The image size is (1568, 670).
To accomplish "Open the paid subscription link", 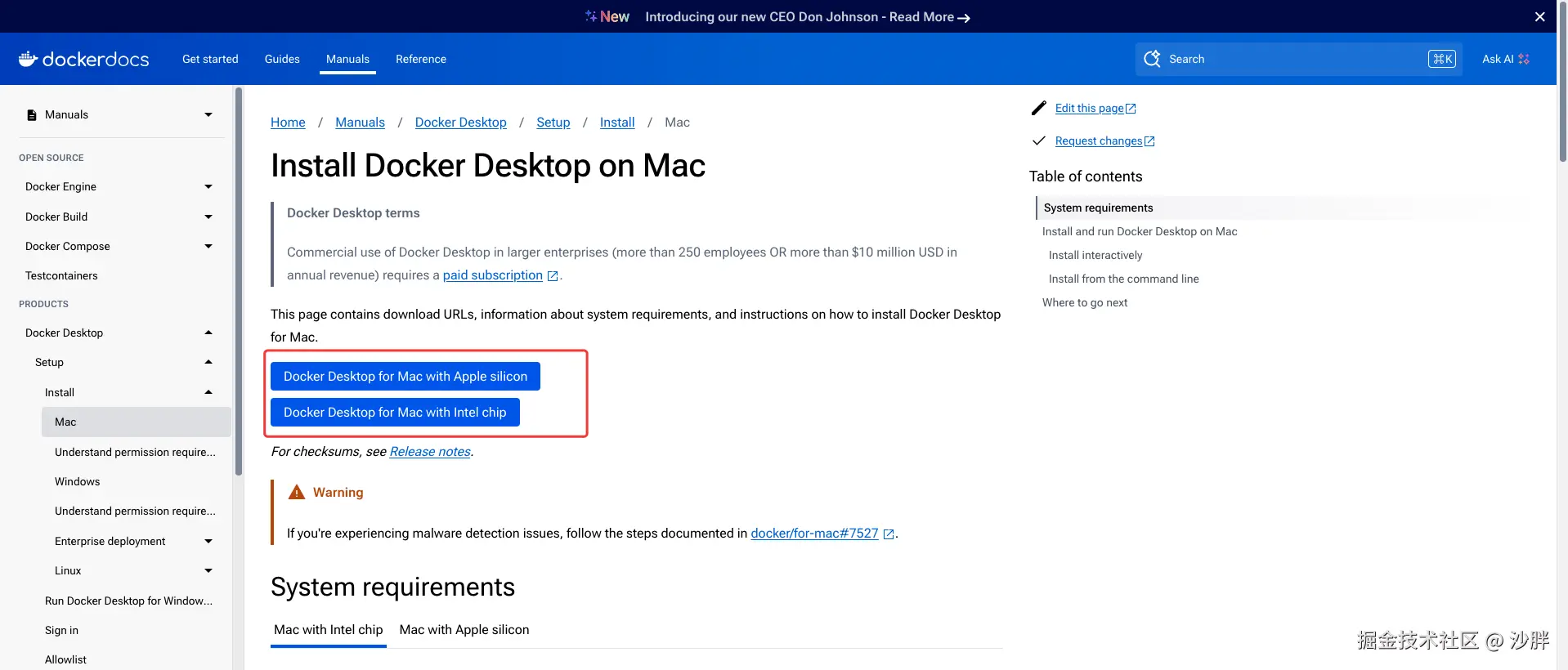I will (493, 275).
